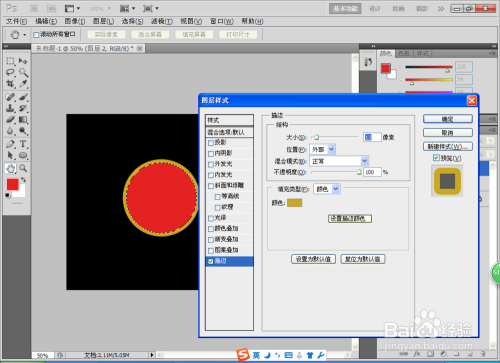Viewport: 500px width, 363px height.
Task: Open the 滤镜(T) Filter menu
Action: click(x=162, y=21)
